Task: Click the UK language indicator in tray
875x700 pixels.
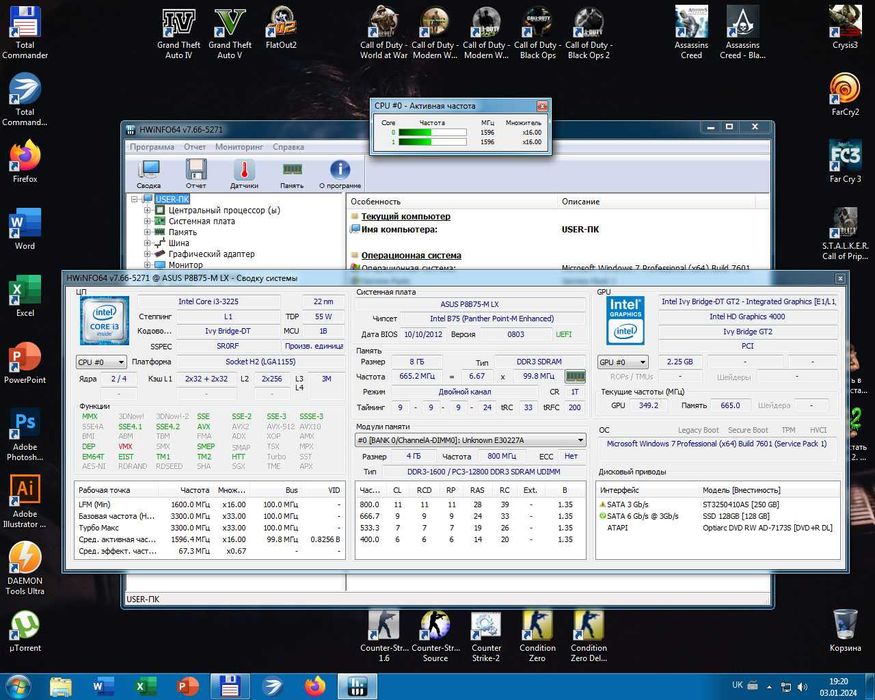Action: [737, 685]
